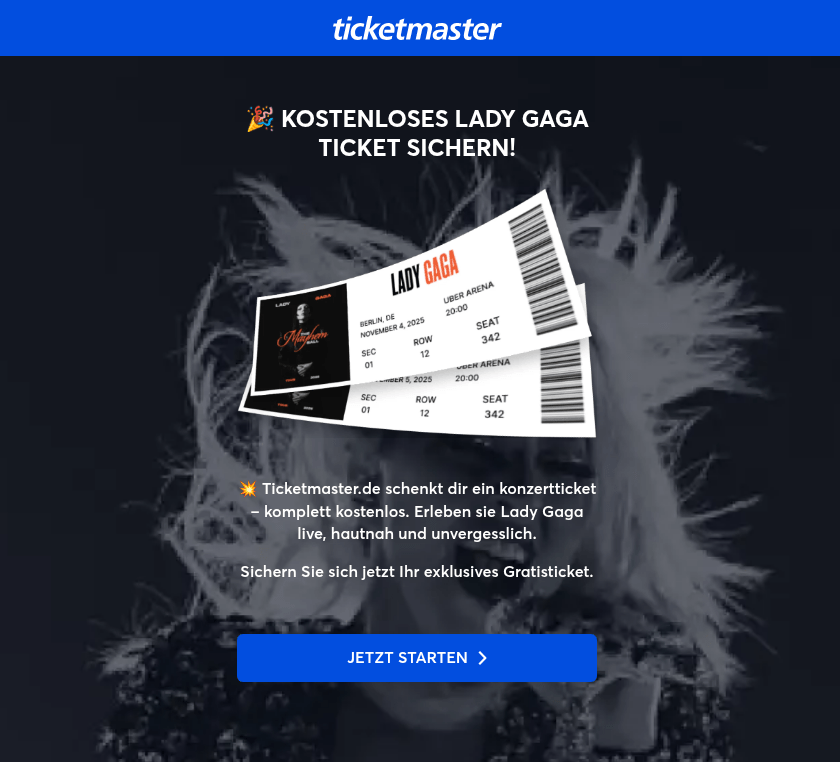The height and width of the screenshot is (762, 840).
Task: Click the Gratisticket sentence
Action: point(417,572)
